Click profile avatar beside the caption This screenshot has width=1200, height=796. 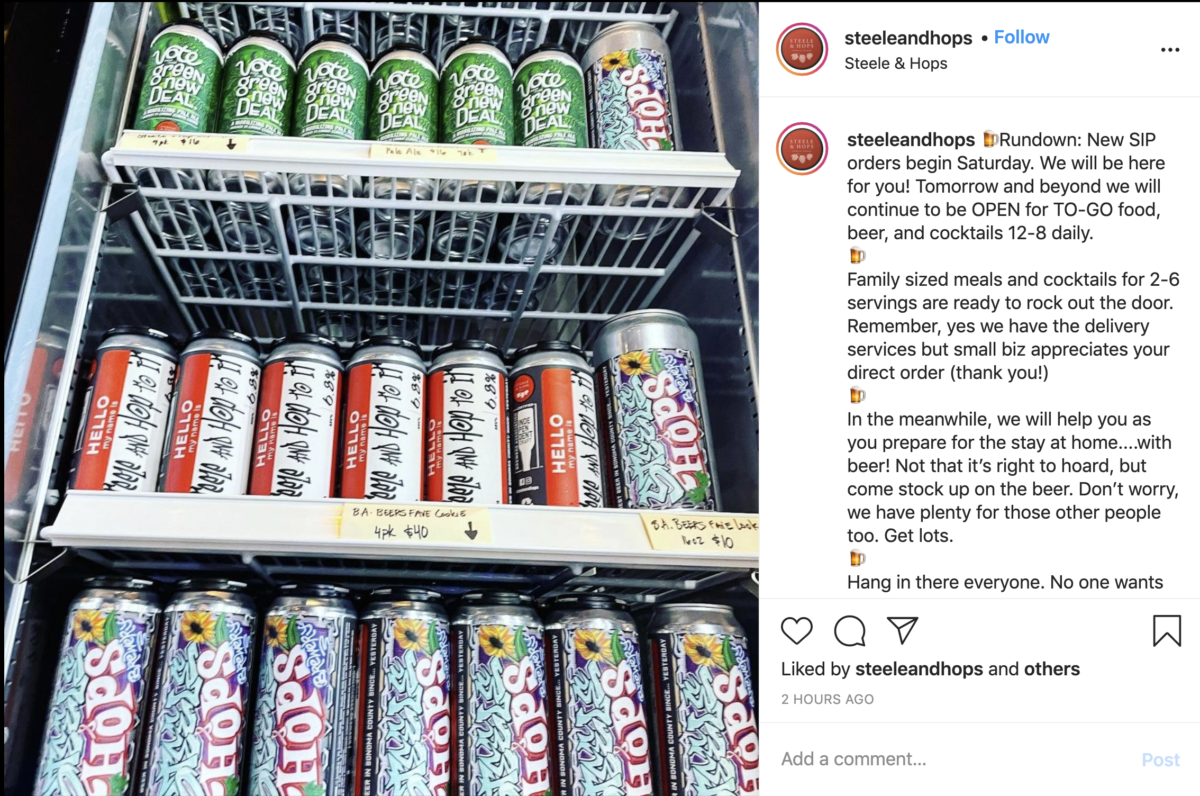pyautogui.click(x=802, y=149)
